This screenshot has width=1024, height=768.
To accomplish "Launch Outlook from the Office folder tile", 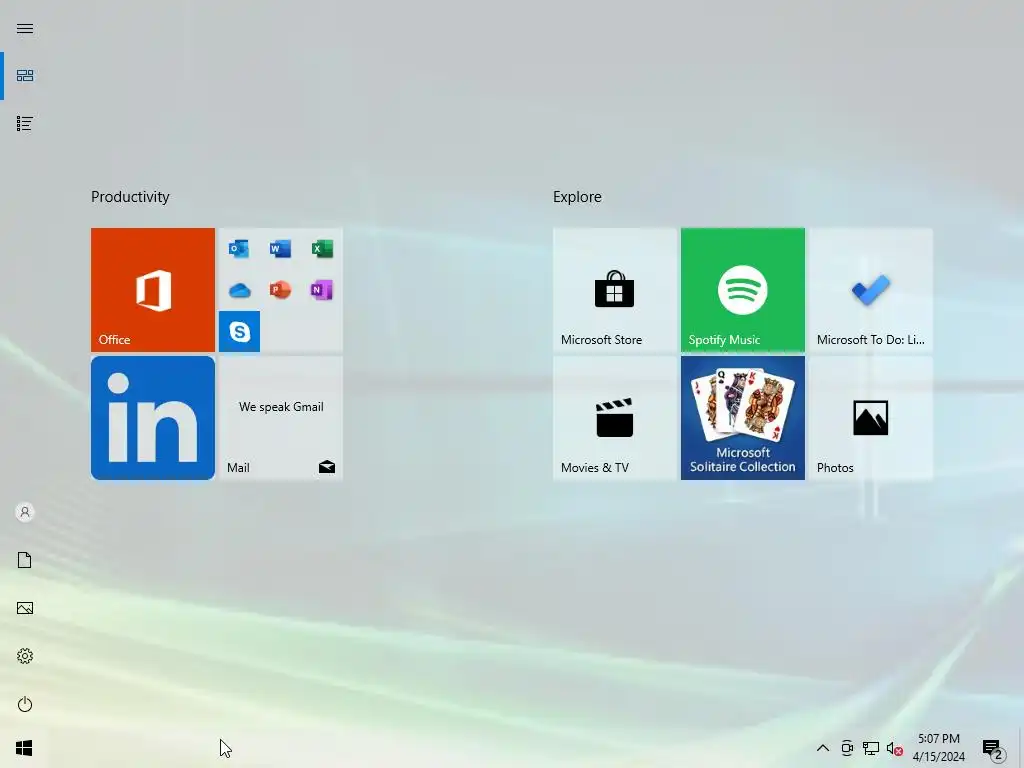I will (x=239, y=249).
